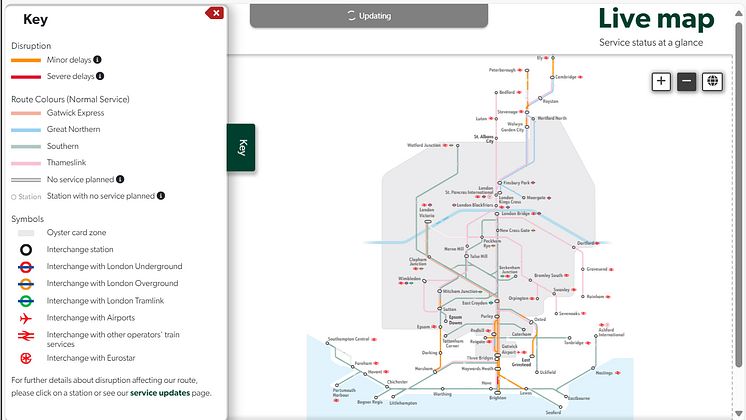
Task: Click the Updating status button
Action: click(369, 16)
